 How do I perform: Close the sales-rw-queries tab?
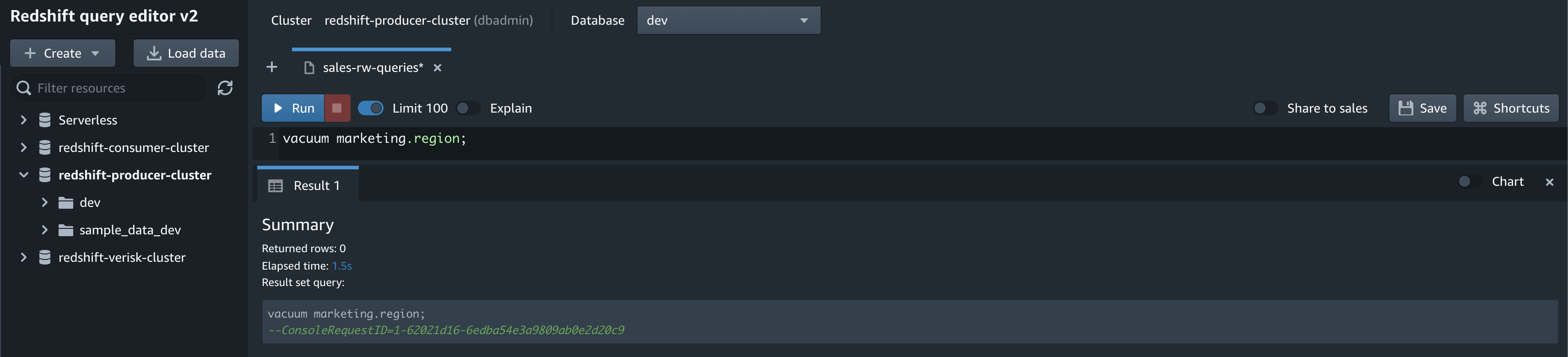437,68
